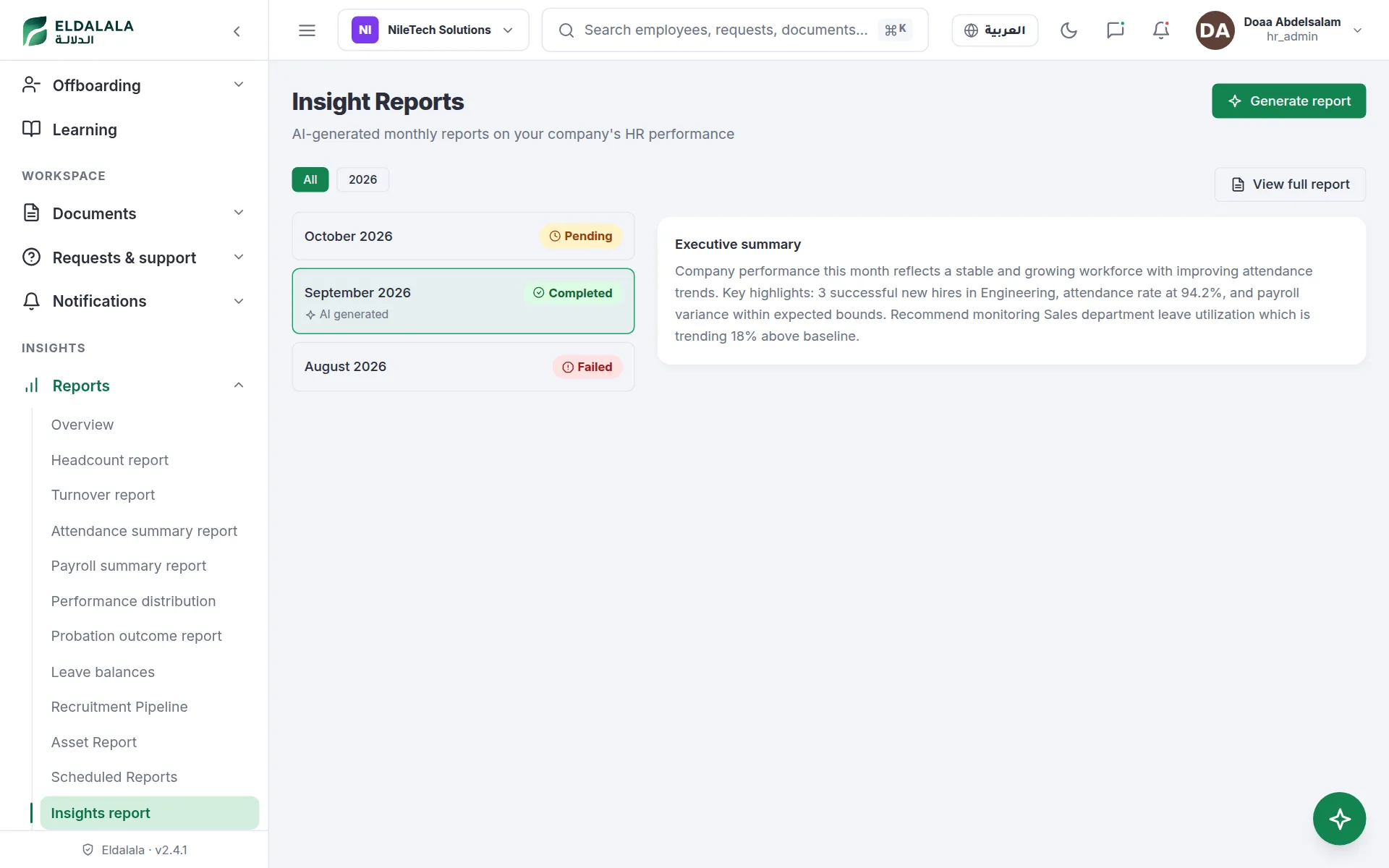This screenshot has height=868, width=1389.
Task: Expand the Documents section chevron
Action: [239, 213]
